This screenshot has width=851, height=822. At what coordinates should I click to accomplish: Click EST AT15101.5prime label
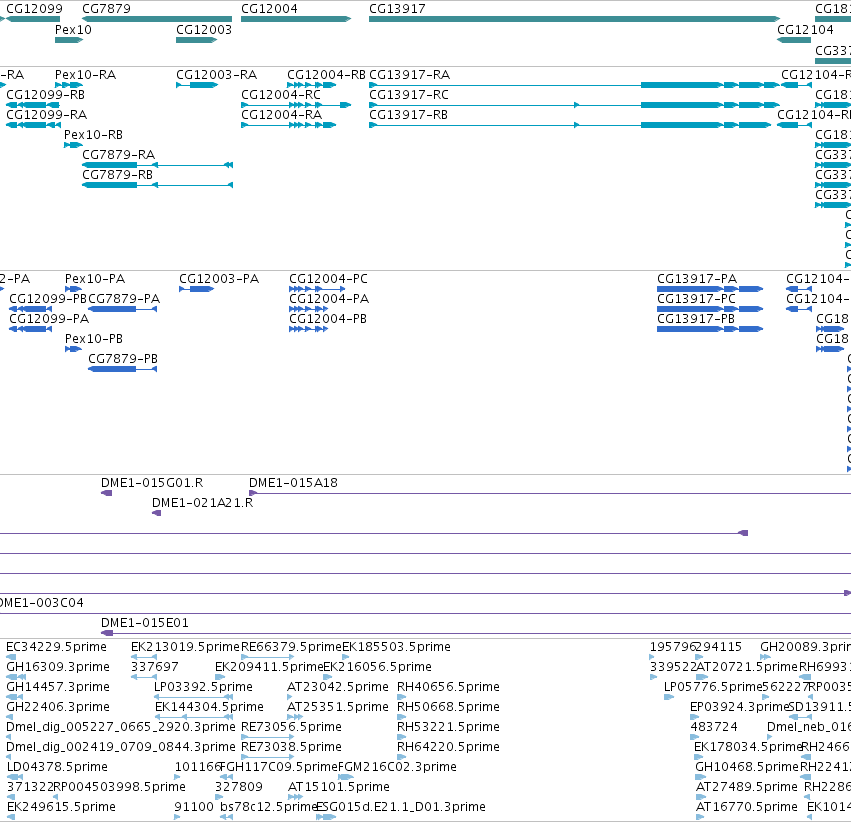pos(339,787)
